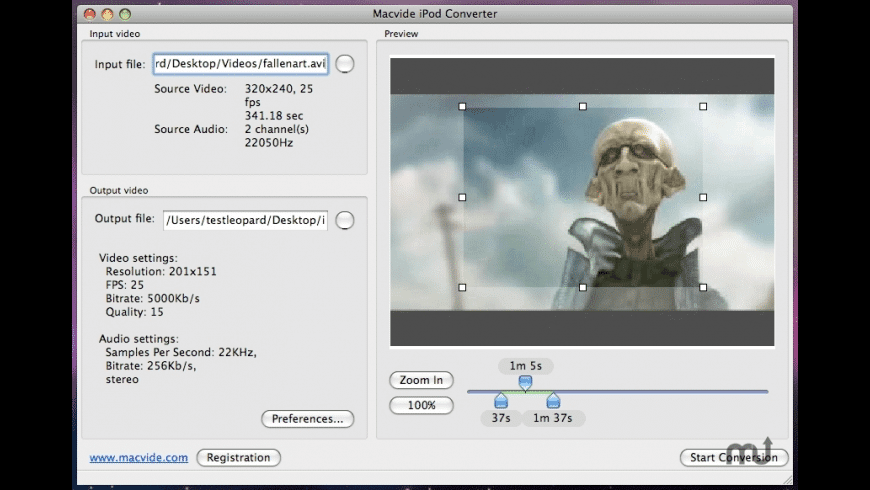
Task: Click the bottom-right crop handle in preview
Action: point(703,287)
